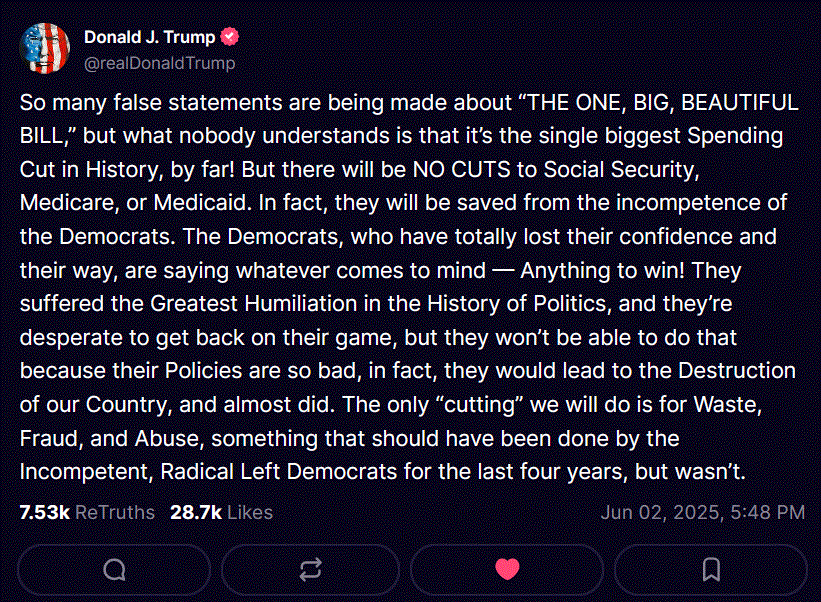This screenshot has width=821, height=602.
Task: Click the phrase "Spending" in the post
Action: click(x=736, y=136)
